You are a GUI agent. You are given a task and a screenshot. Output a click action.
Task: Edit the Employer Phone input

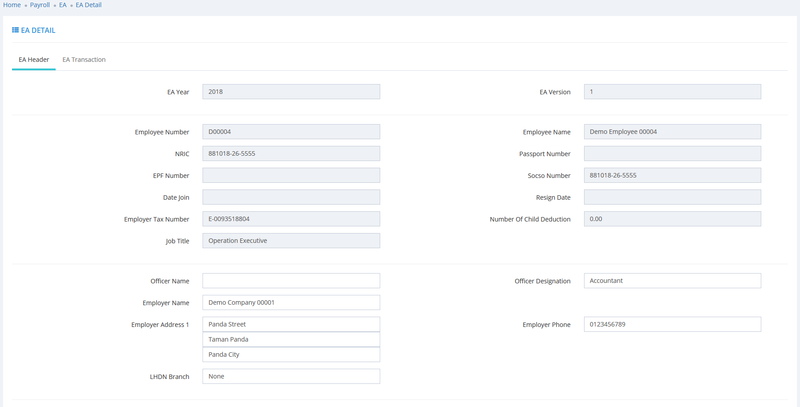point(672,324)
